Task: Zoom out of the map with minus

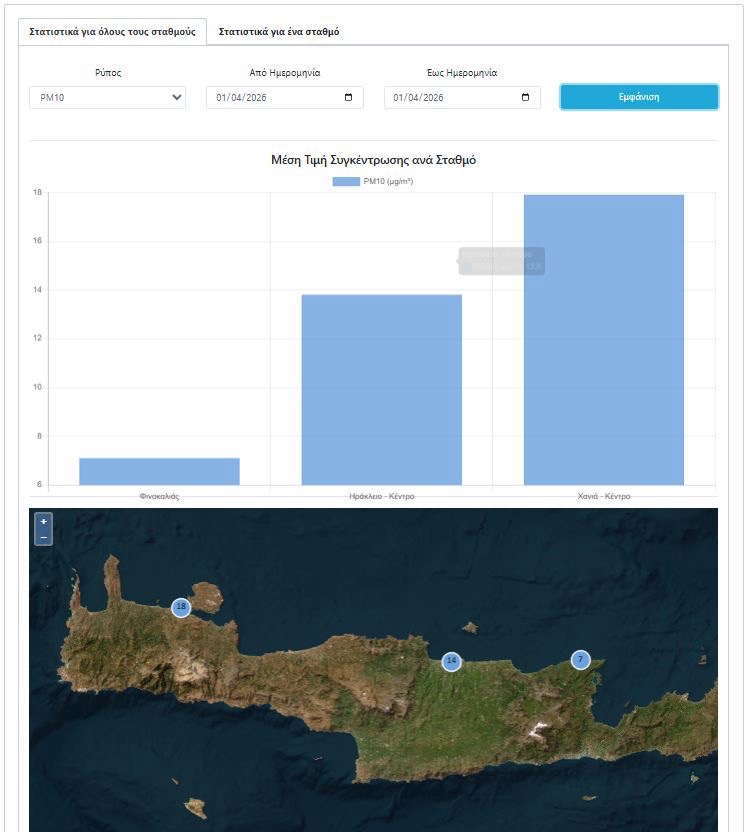Action: tap(43, 537)
